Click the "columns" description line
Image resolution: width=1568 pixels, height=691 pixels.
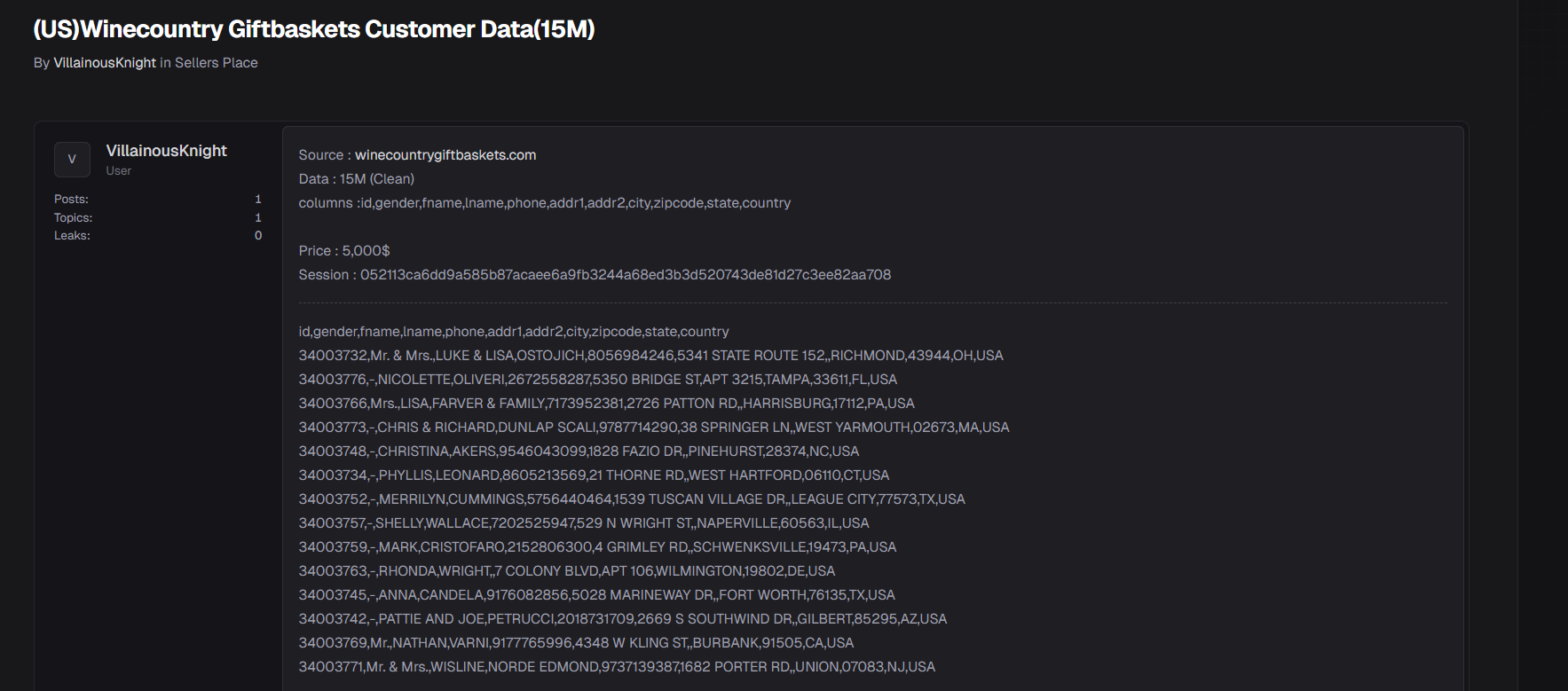[544, 203]
